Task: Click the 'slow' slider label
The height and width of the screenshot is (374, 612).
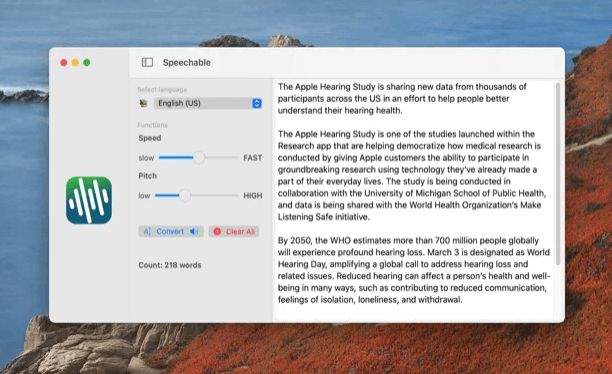Action: pyautogui.click(x=146, y=158)
